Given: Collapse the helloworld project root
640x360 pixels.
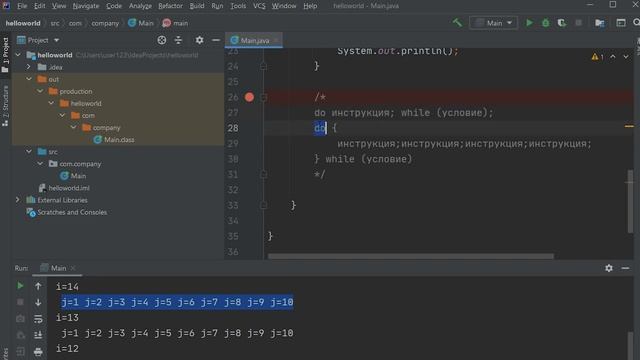Looking at the screenshot, I should pos(18,55).
